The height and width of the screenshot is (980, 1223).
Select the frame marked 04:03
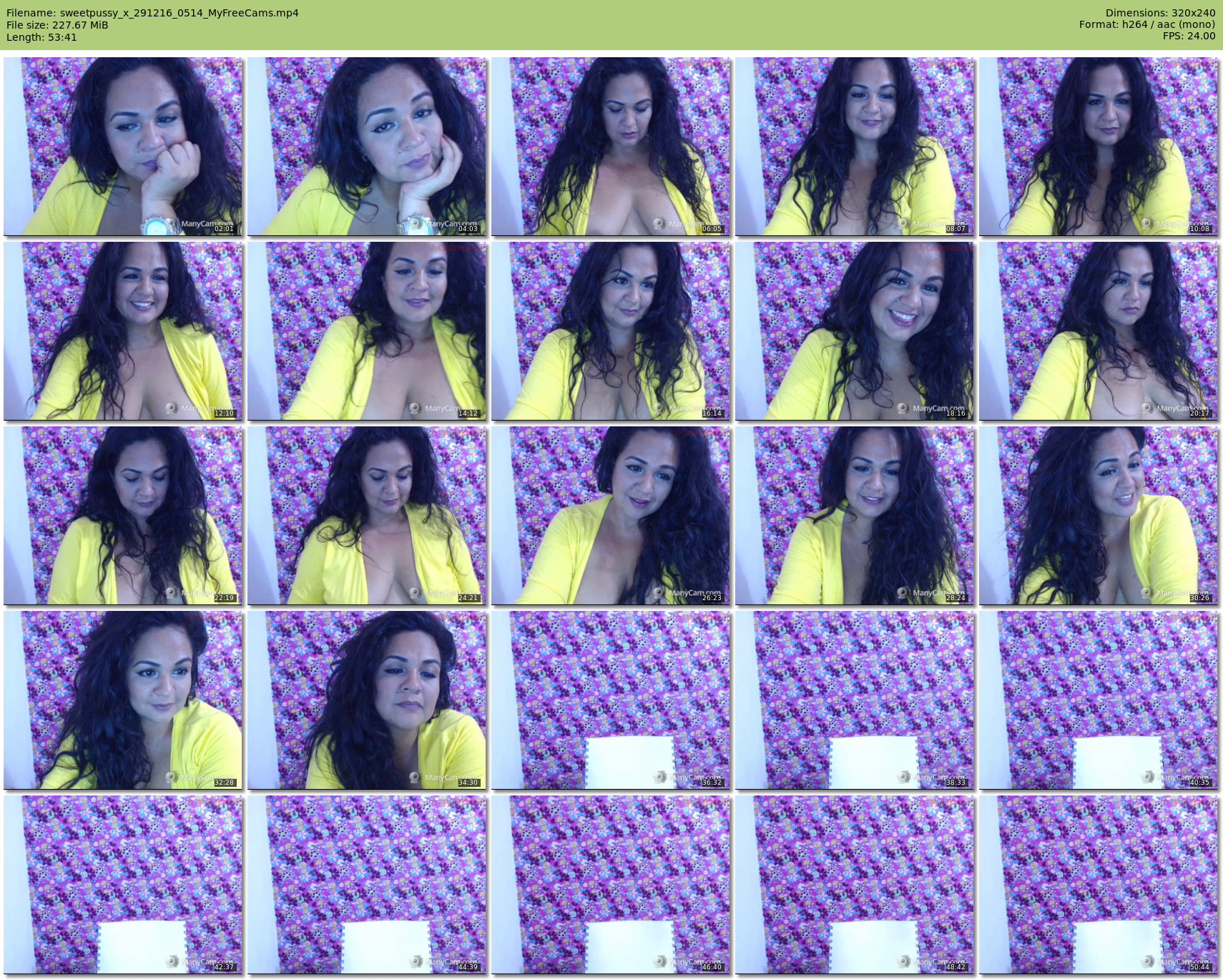(367, 146)
